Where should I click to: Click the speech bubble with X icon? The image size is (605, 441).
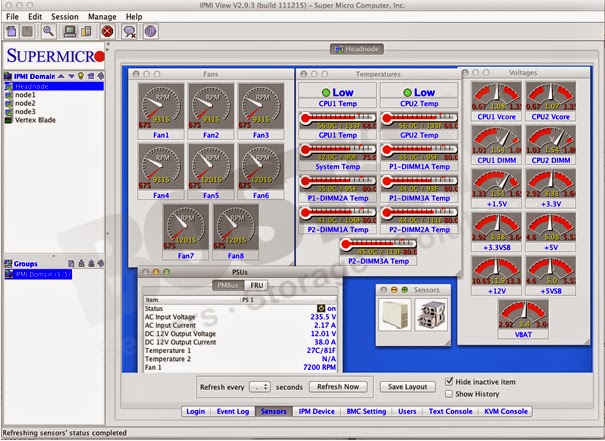129,31
